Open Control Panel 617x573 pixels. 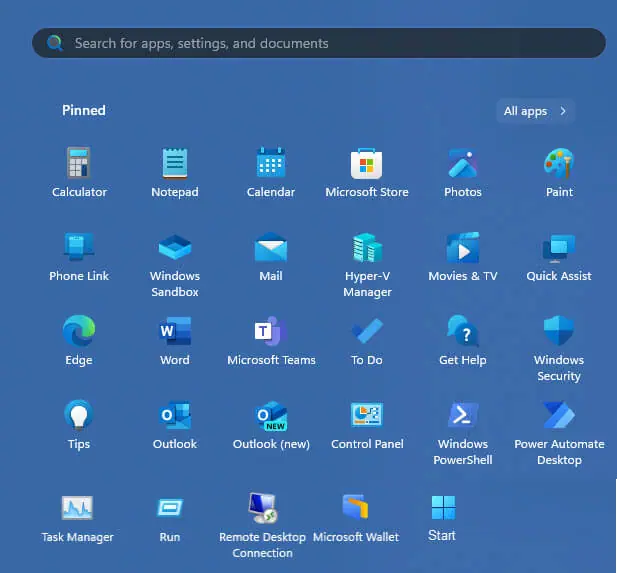367,424
